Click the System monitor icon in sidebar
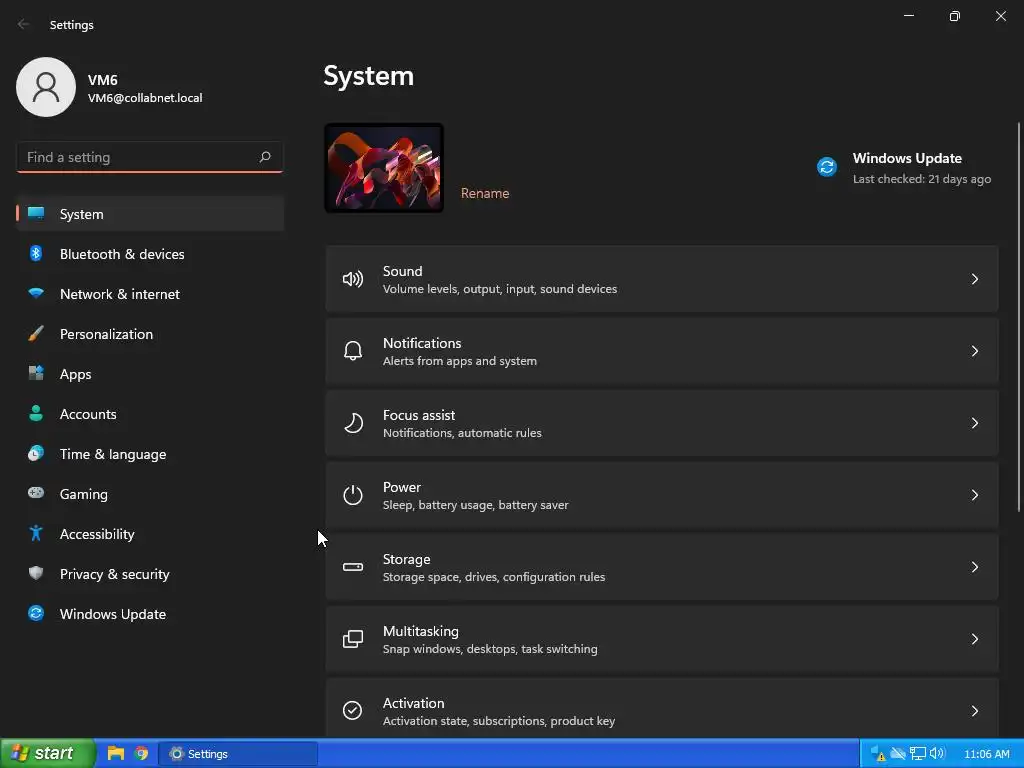Screen dimensions: 1024x768 pos(36,214)
